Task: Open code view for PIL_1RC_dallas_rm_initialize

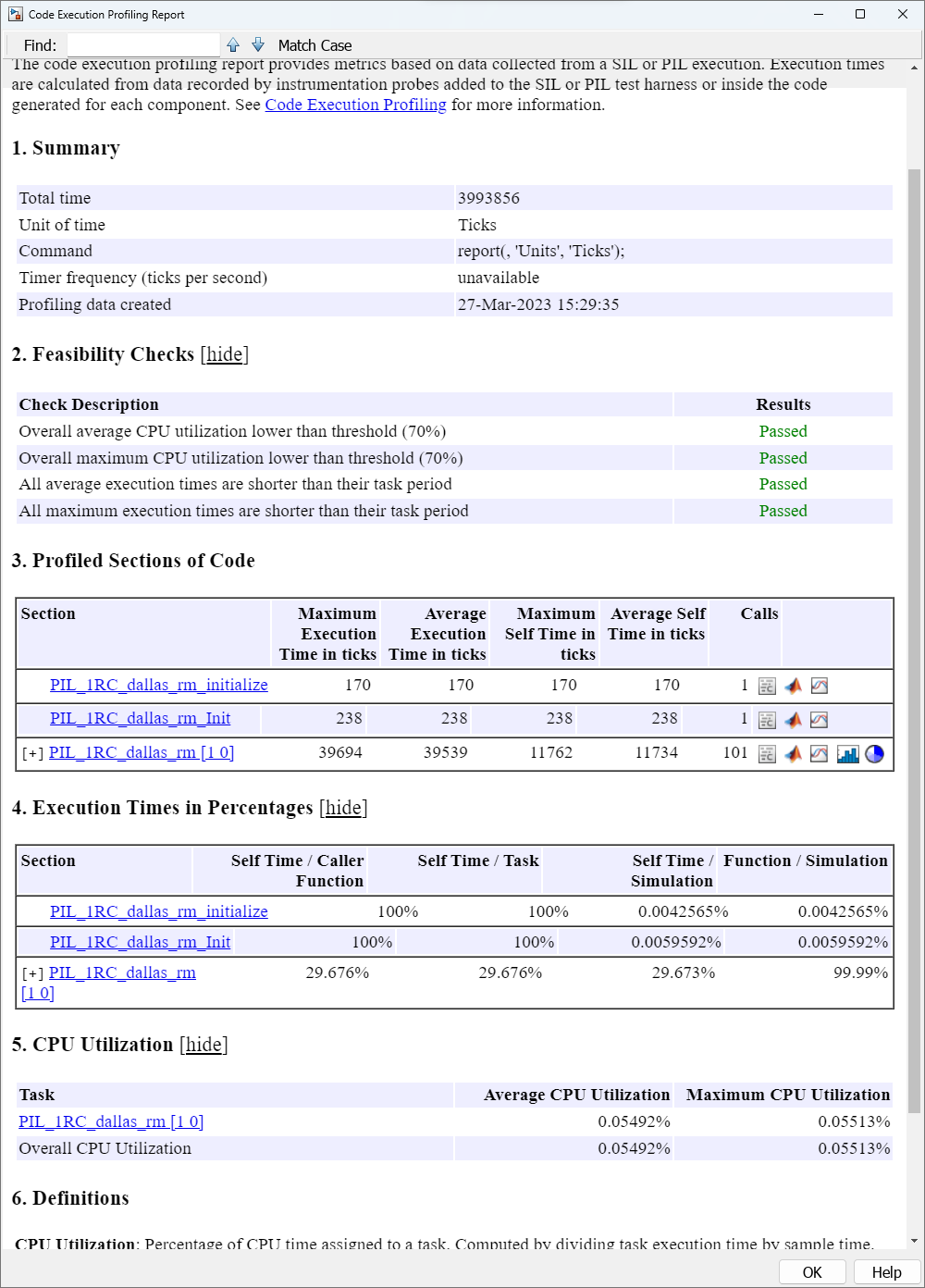Action: (x=767, y=686)
